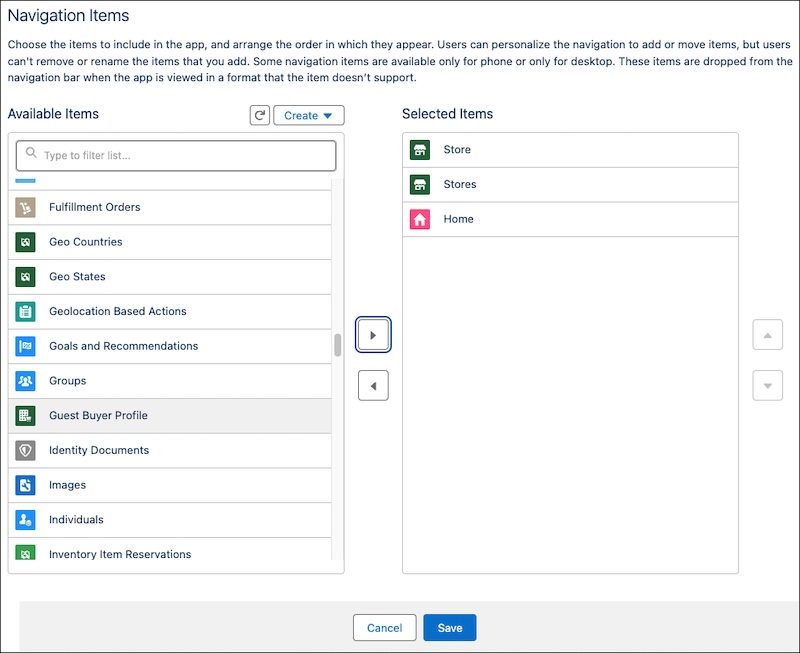Remove item with the left arrow button
This screenshot has width=800, height=653.
pos(373,386)
